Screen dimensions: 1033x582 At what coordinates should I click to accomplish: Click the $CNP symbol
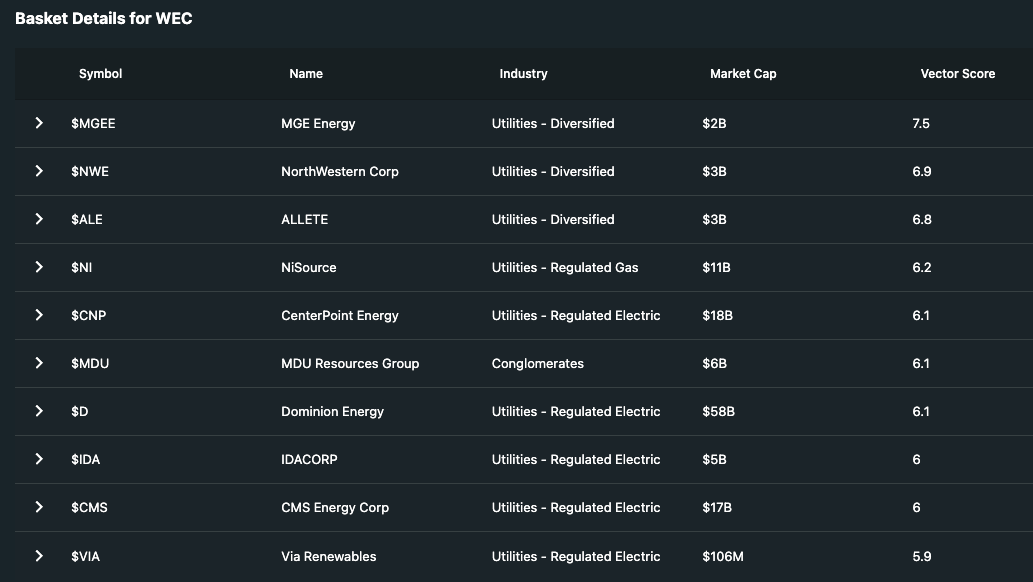tap(88, 315)
